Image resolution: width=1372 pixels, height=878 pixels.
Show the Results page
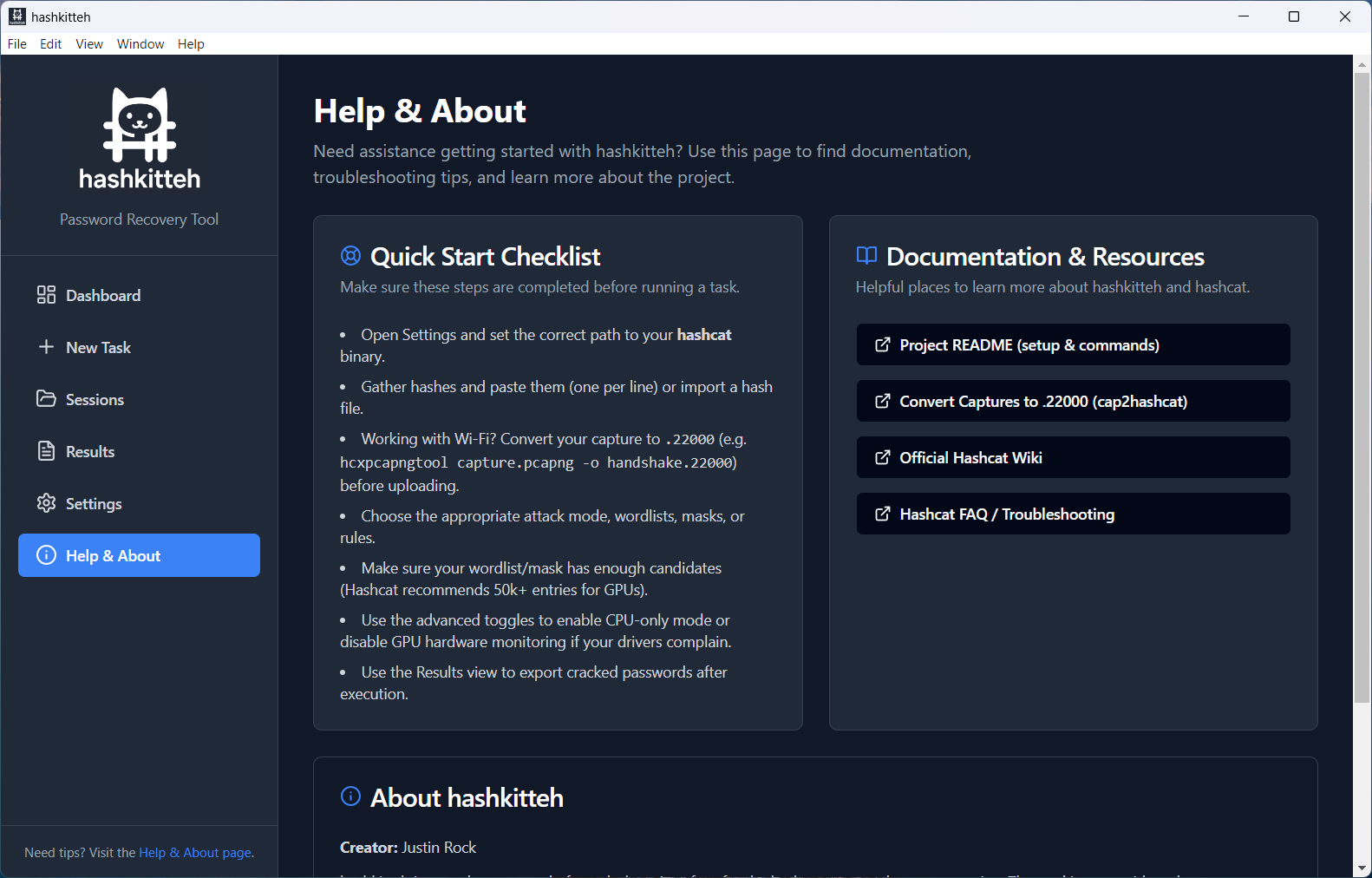(139, 451)
